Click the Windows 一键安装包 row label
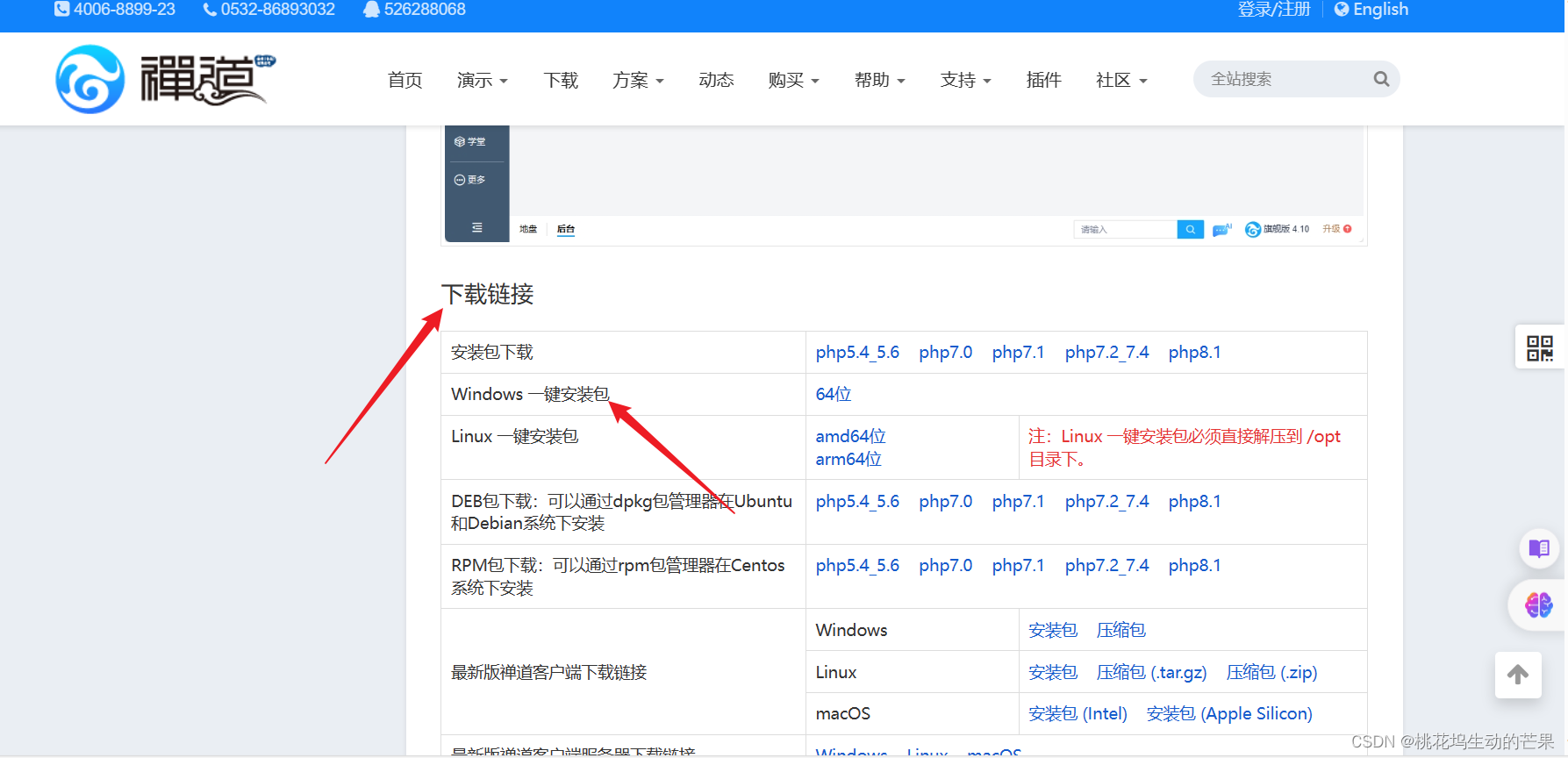This screenshot has width=1568, height=758. [x=530, y=394]
